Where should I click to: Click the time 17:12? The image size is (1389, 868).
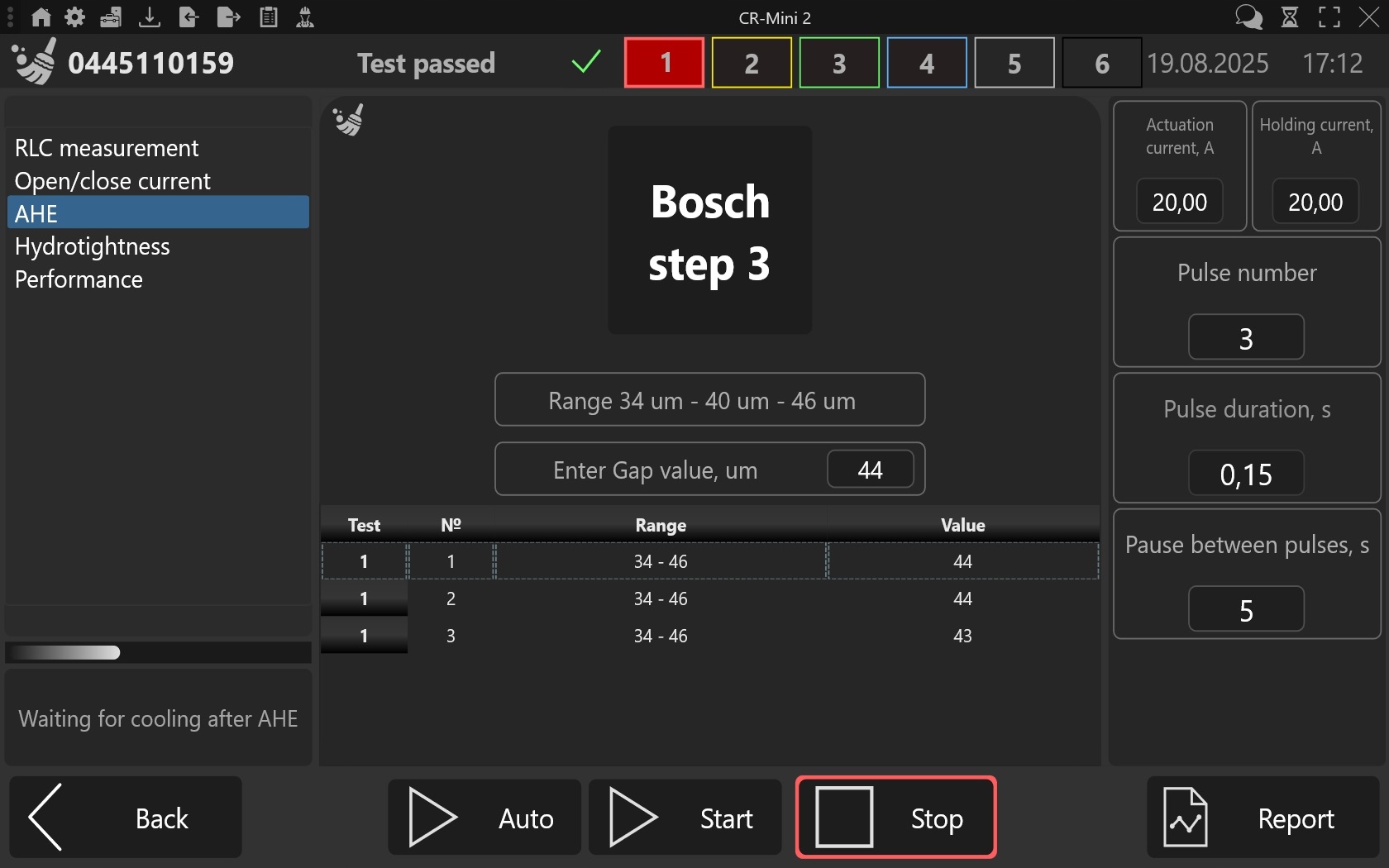click(1333, 63)
